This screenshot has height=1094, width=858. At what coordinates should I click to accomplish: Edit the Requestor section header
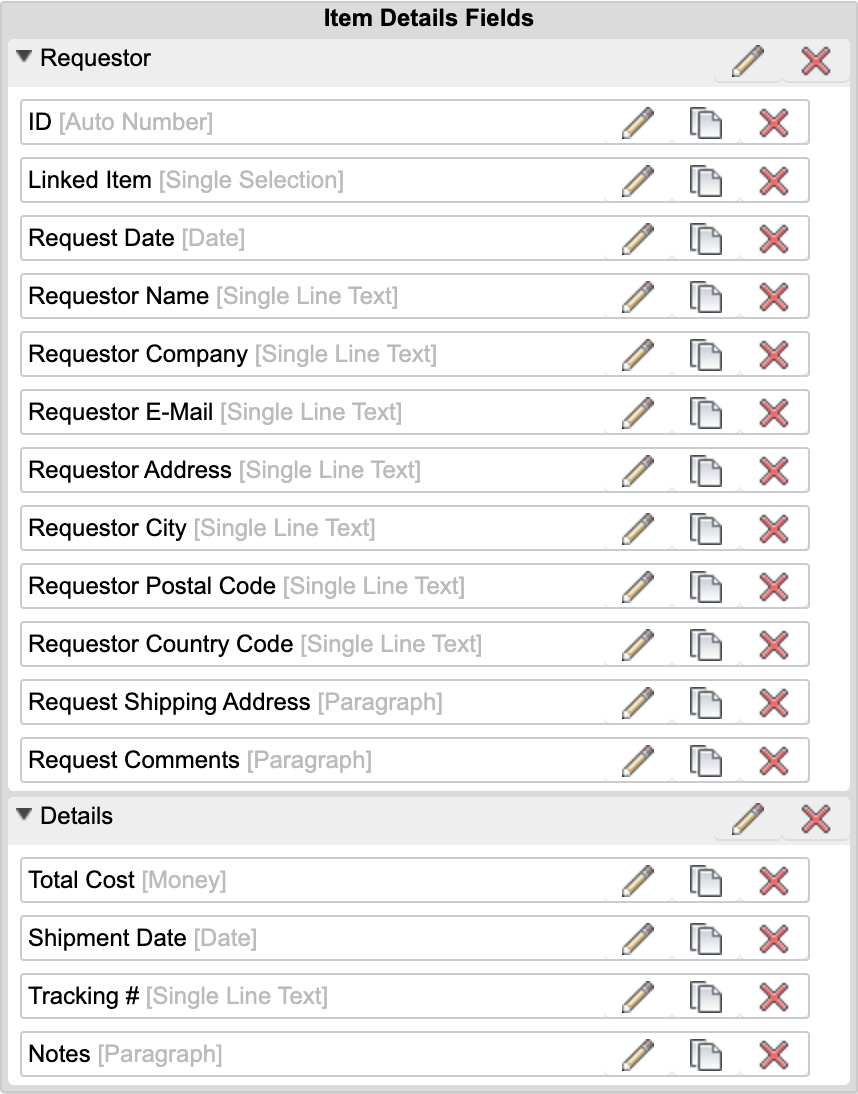pos(747,62)
